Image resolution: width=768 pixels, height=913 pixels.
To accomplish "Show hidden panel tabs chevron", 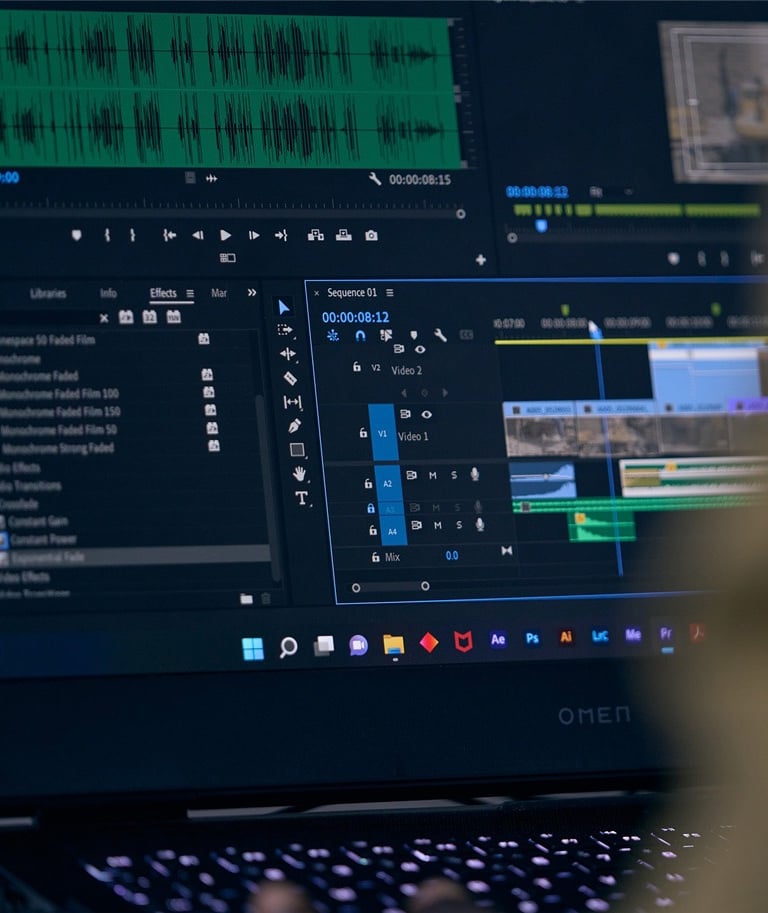I will [252, 292].
